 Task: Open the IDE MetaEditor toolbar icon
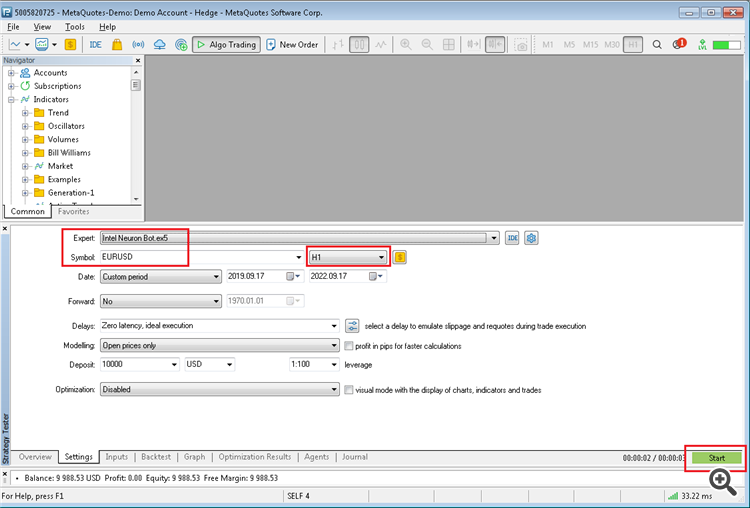tap(95, 44)
